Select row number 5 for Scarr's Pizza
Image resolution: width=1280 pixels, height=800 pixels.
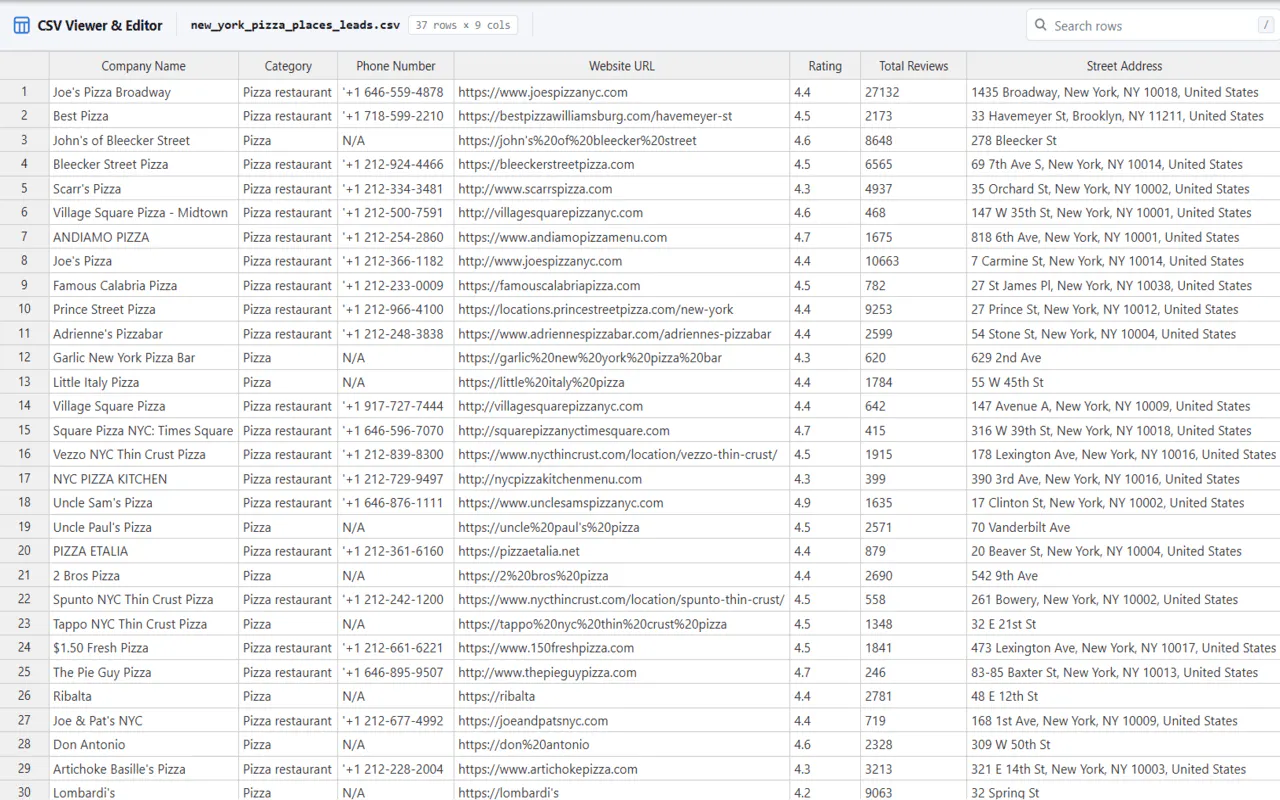pyautogui.click(x=24, y=189)
